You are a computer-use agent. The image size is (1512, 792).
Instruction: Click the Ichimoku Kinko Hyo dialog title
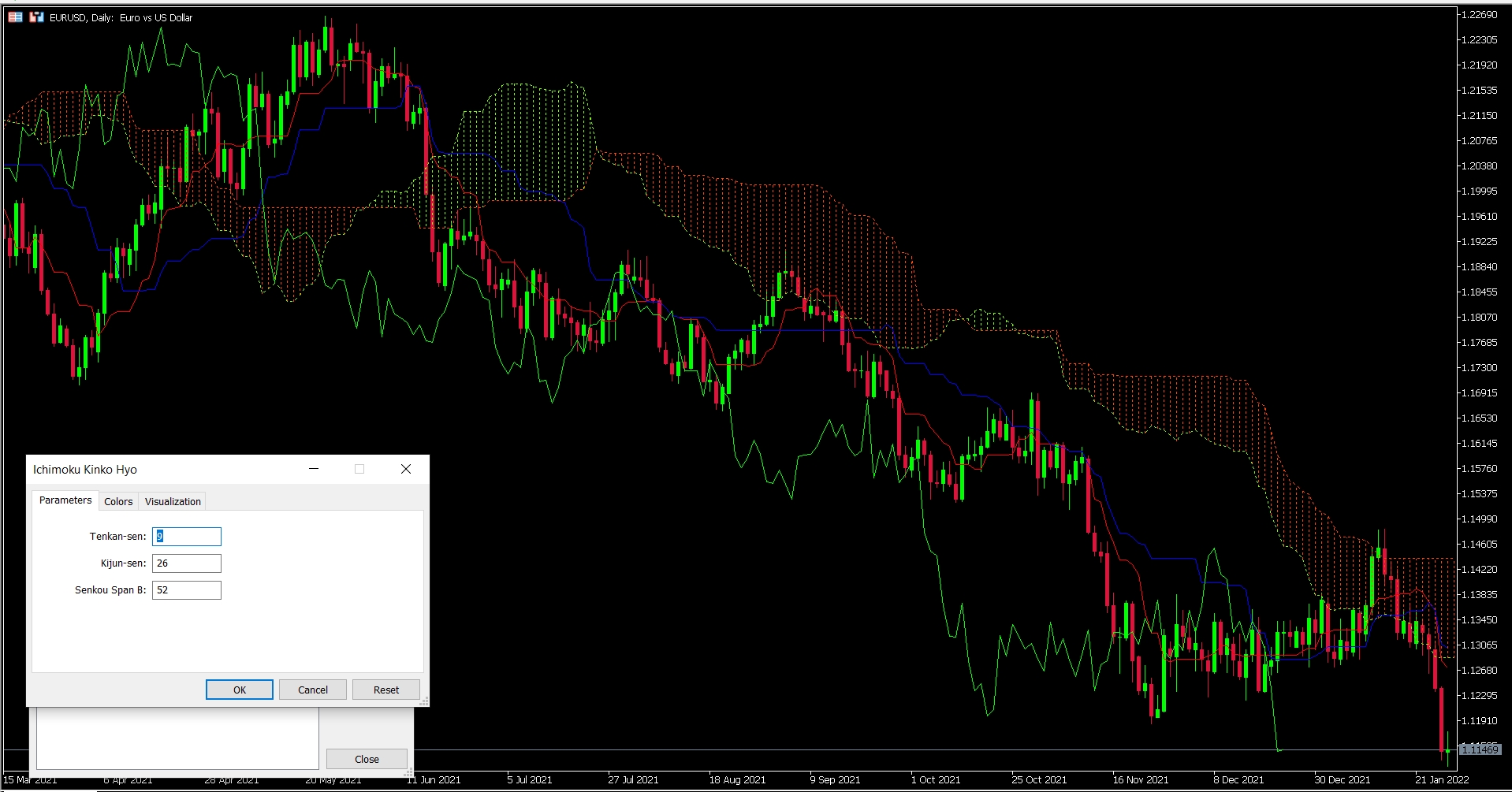pyautogui.click(x=85, y=470)
